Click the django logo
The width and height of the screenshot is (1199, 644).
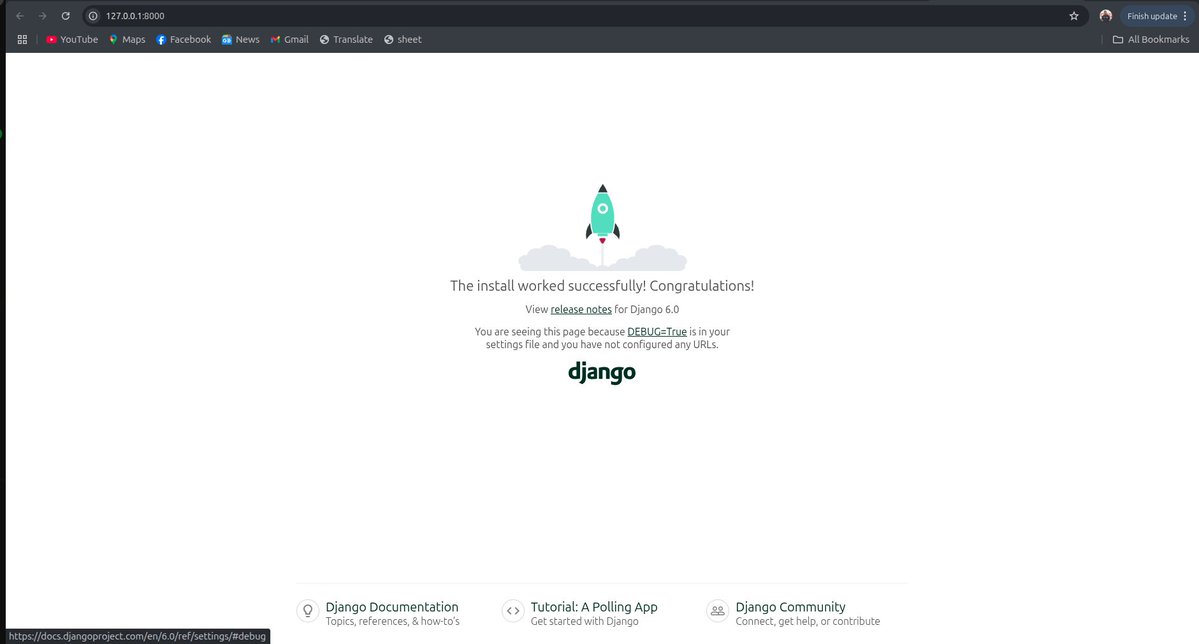coord(602,372)
